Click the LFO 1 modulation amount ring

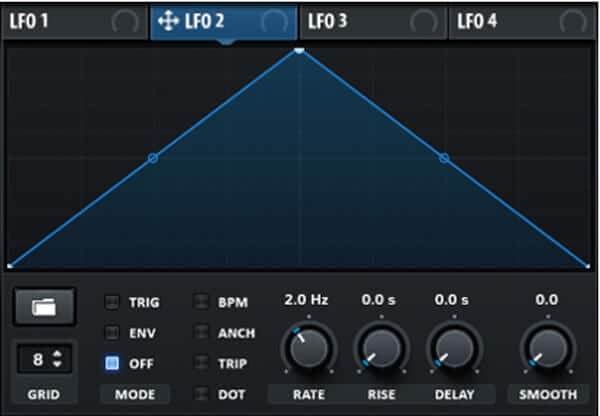point(125,22)
